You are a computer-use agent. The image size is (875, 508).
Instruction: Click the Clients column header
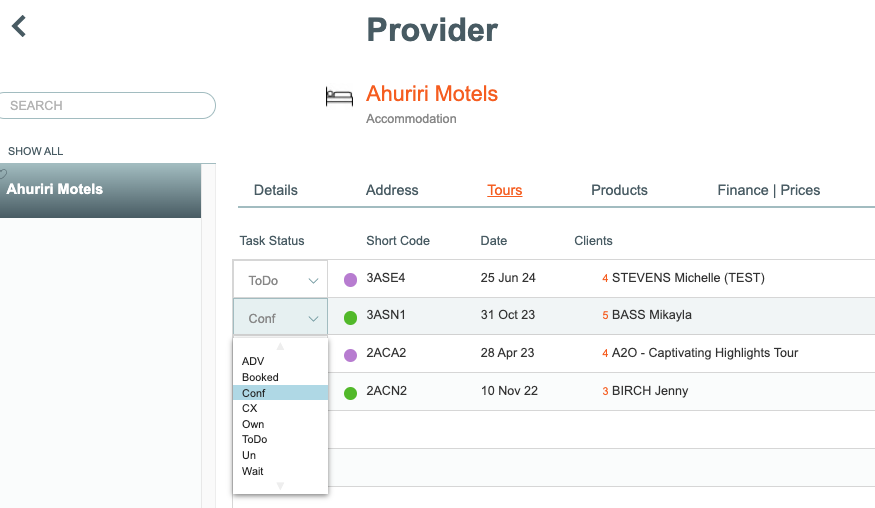pyautogui.click(x=593, y=241)
